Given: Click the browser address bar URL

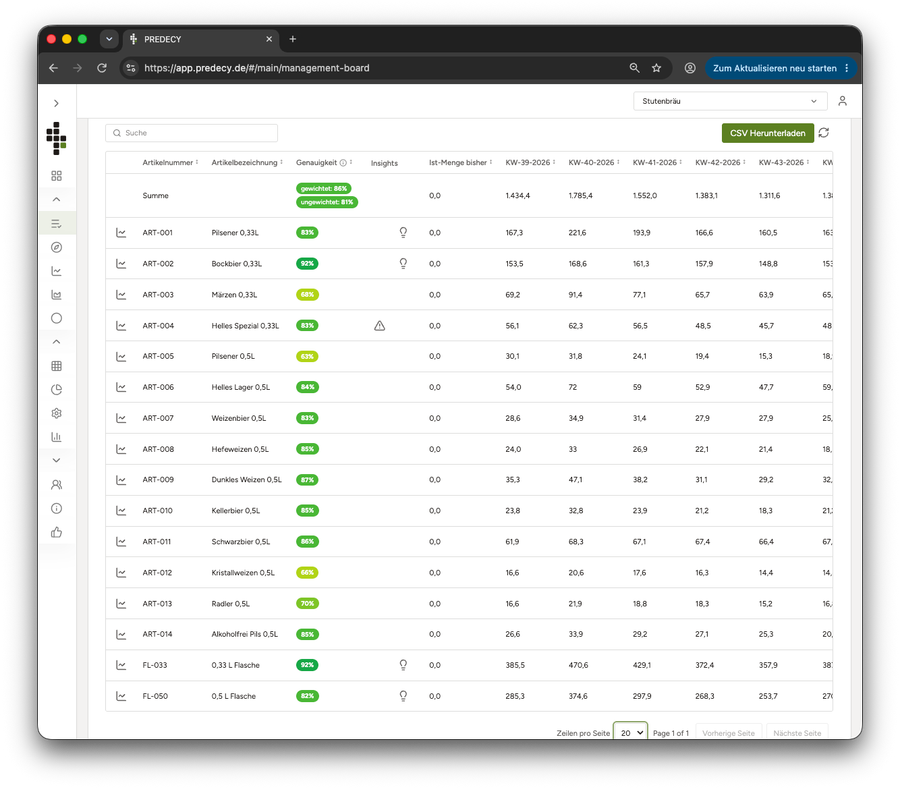Looking at the screenshot, I should [257, 68].
